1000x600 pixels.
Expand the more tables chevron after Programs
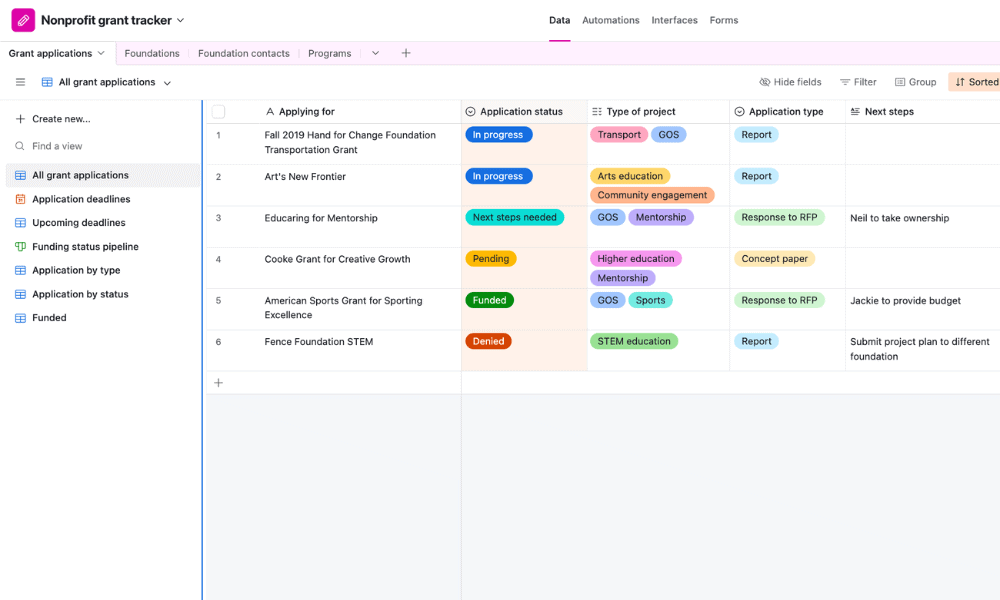(x=376, y=53)
